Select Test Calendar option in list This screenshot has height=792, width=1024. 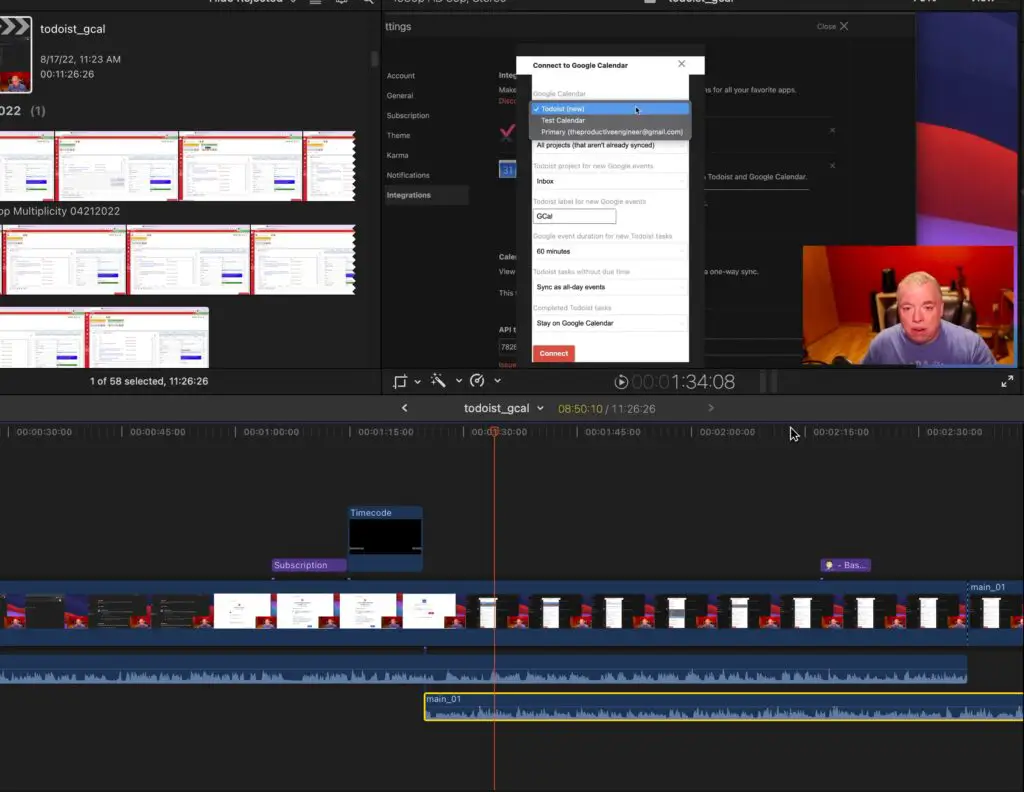coord(610,121)
